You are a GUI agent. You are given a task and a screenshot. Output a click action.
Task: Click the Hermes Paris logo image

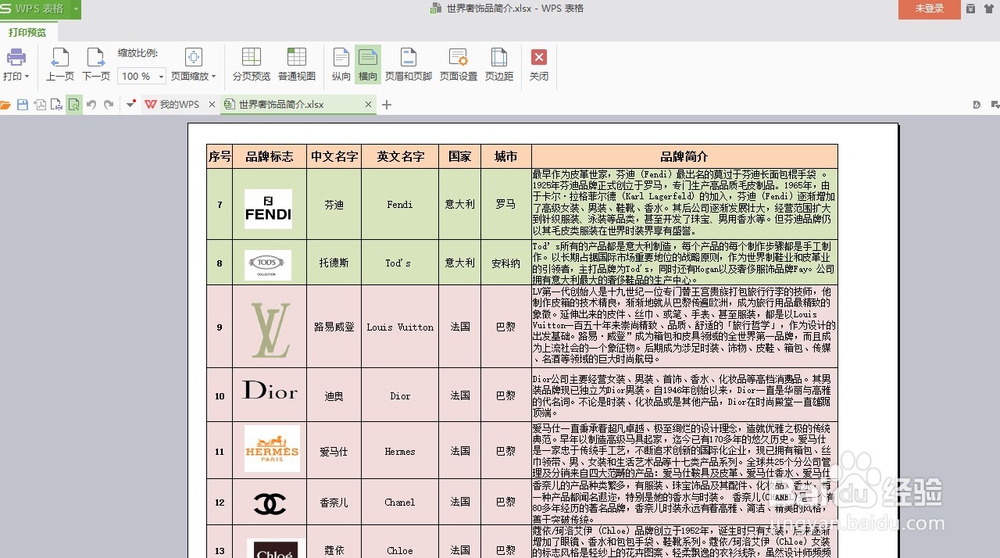click(x=272, y=448)
